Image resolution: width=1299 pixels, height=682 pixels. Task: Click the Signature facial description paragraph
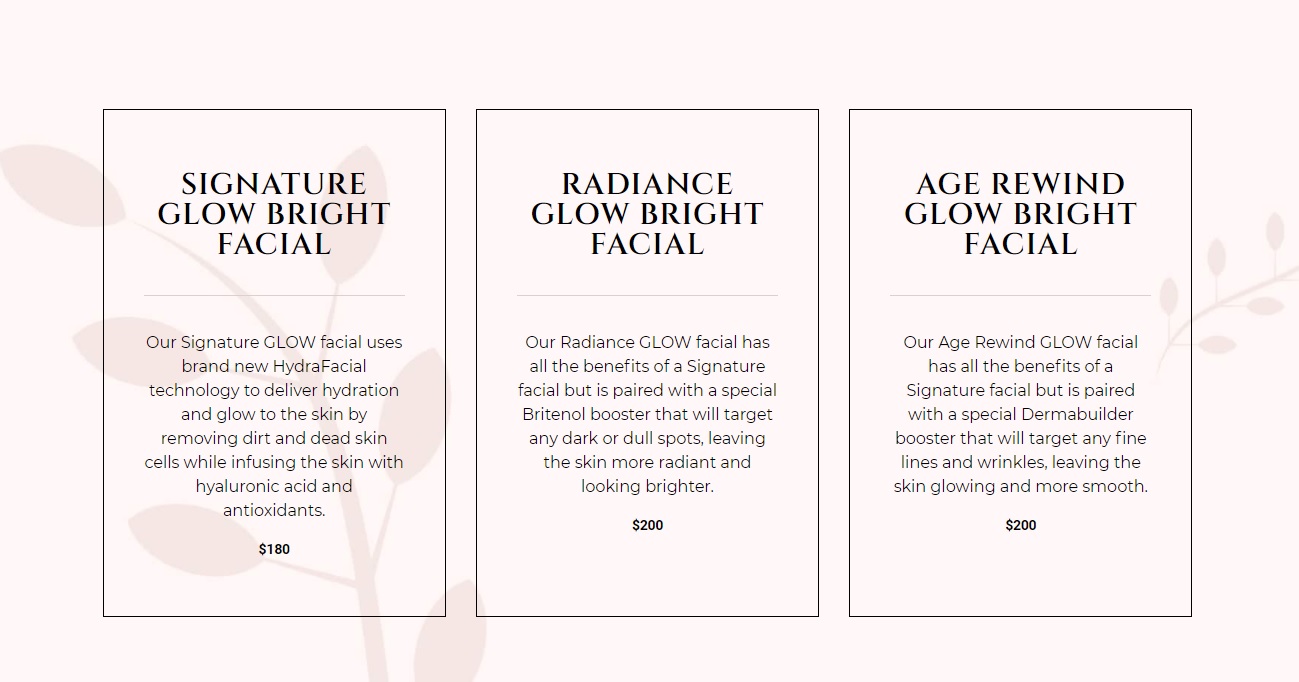pyautogui.click(x=274, y=426)
